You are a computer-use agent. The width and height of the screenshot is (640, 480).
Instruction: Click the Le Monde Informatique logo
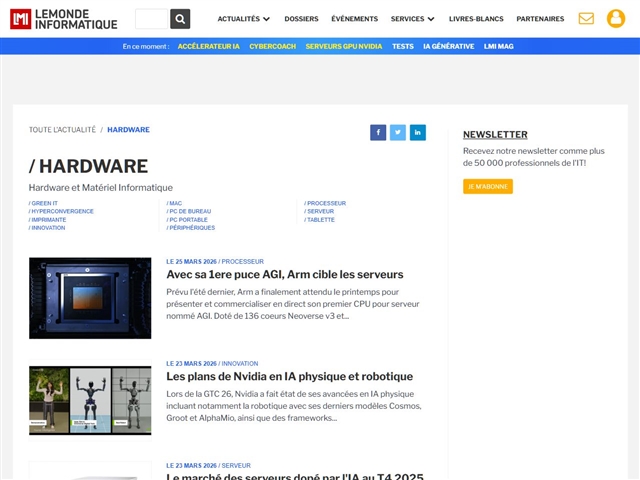tap(64, 19)
